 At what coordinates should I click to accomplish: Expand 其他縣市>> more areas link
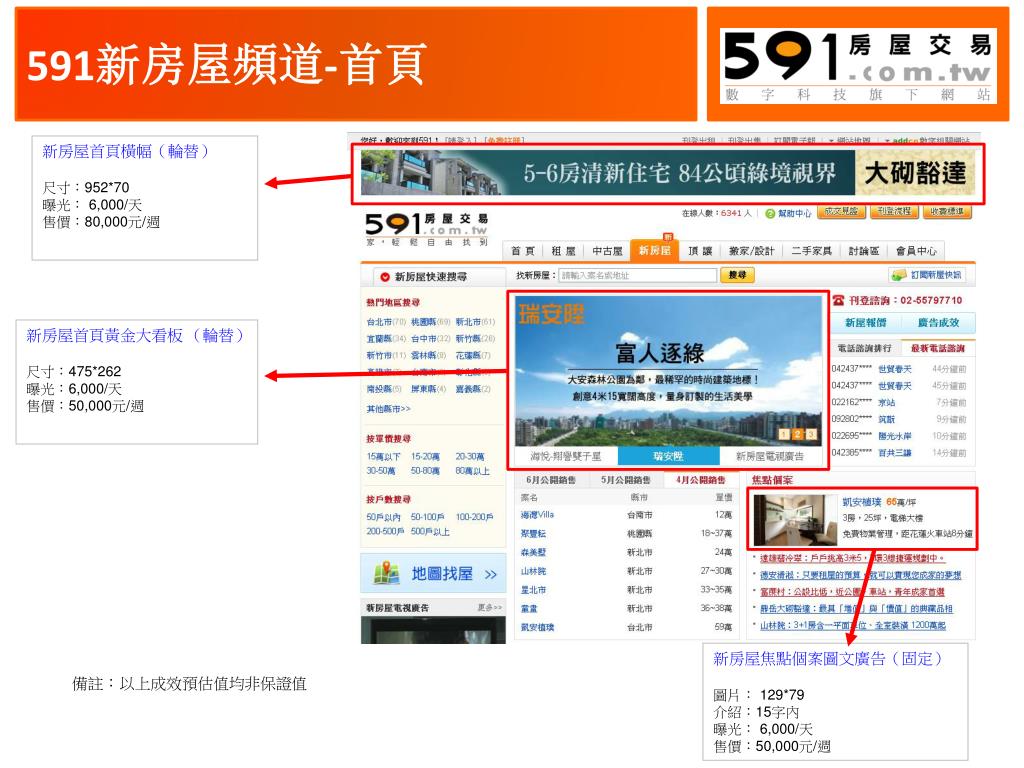click(389, 409)
